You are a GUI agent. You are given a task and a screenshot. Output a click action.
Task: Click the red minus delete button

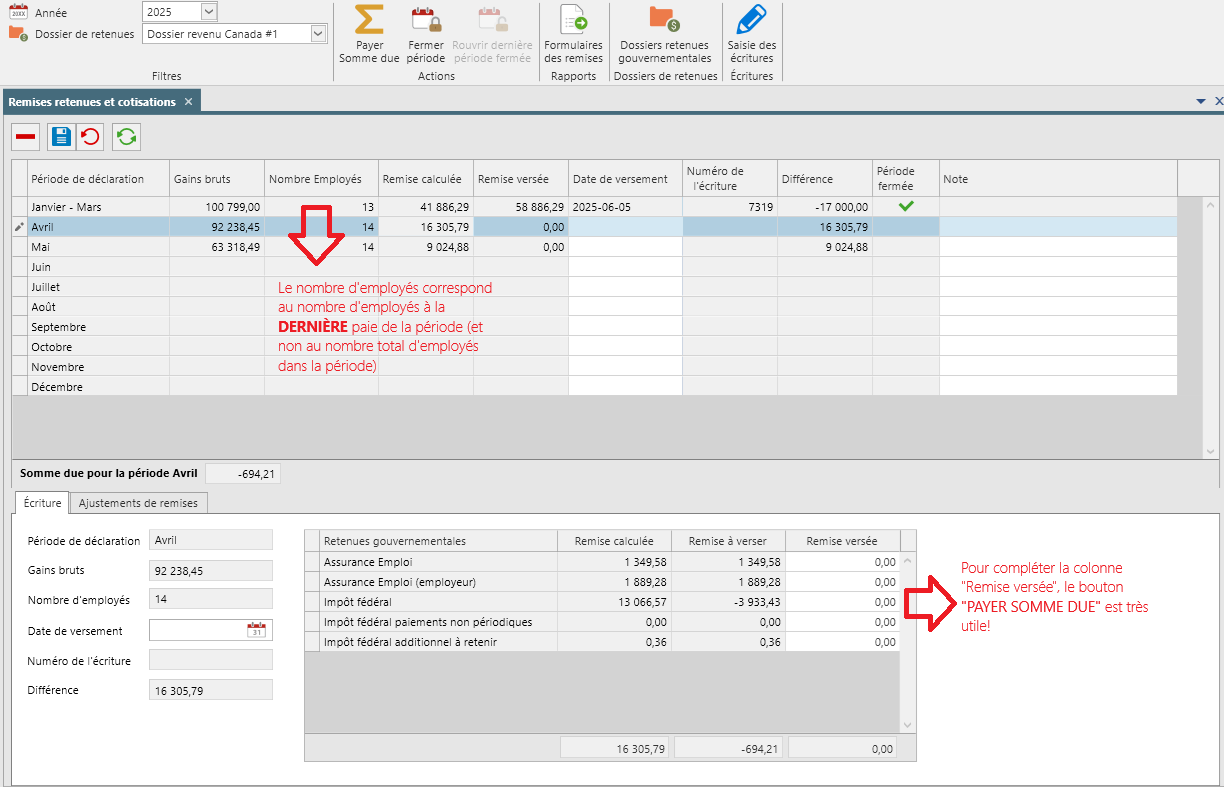[26, 137]
